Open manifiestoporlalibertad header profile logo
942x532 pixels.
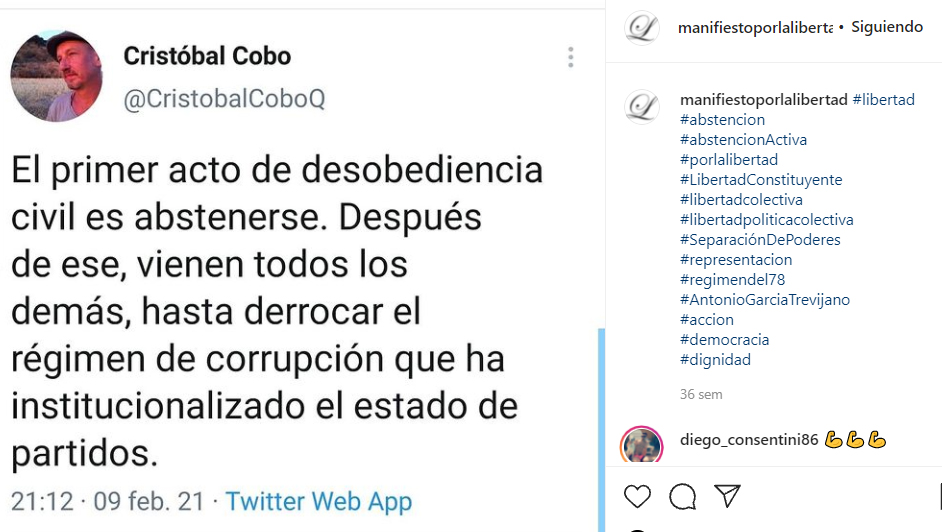click(642, 28)
